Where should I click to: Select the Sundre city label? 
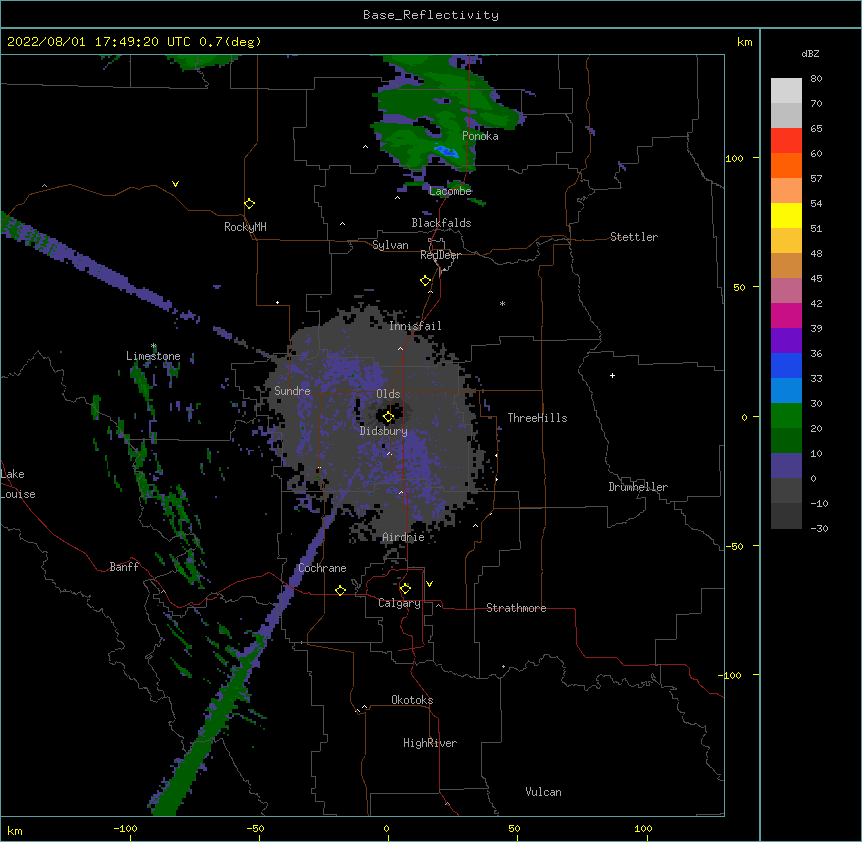(292, 391)
